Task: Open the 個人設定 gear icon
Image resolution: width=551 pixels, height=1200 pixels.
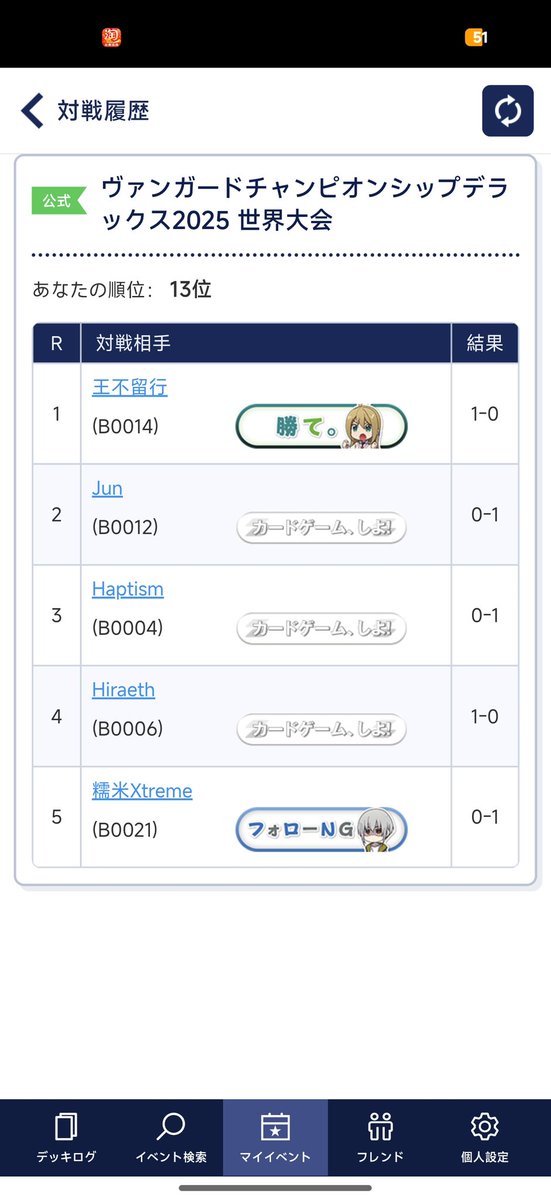Action: (x=484, y=1127)
